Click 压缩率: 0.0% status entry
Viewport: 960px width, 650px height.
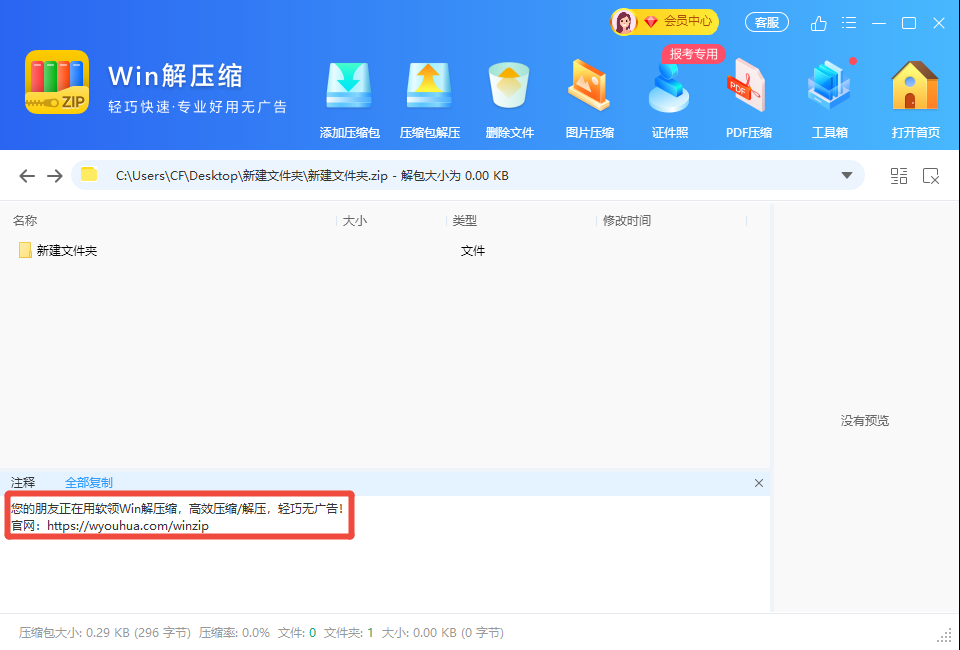(234, 633)
